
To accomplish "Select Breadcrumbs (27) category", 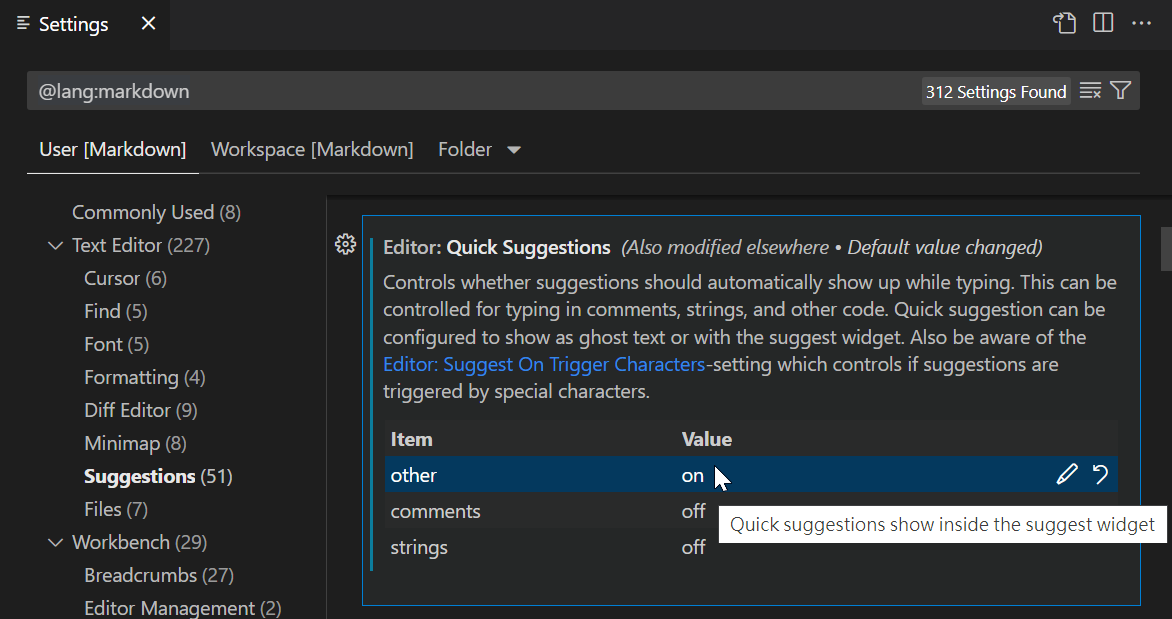I will [x=159, y=575].
